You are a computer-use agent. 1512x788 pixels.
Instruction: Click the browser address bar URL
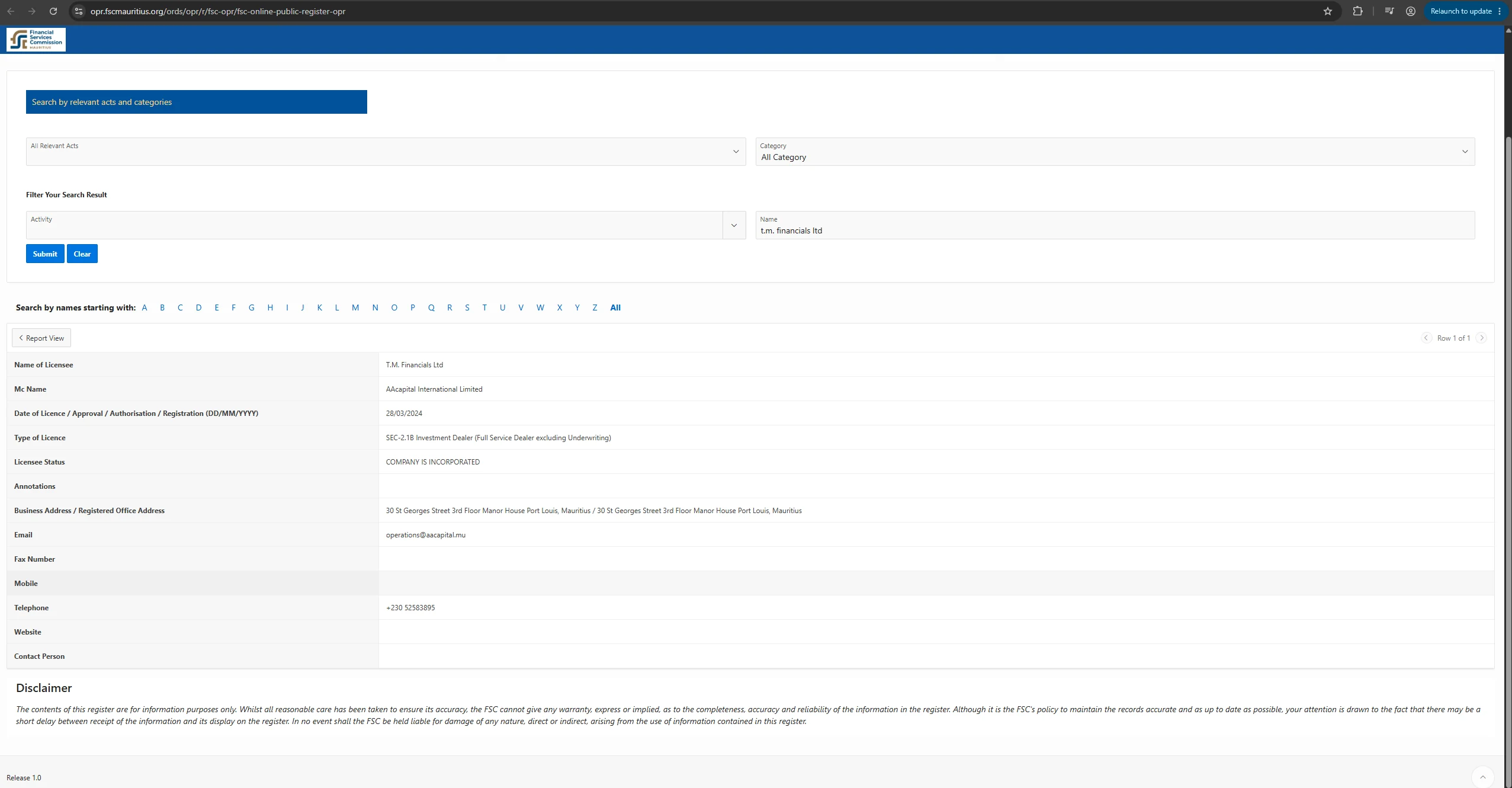coord(218,11)
